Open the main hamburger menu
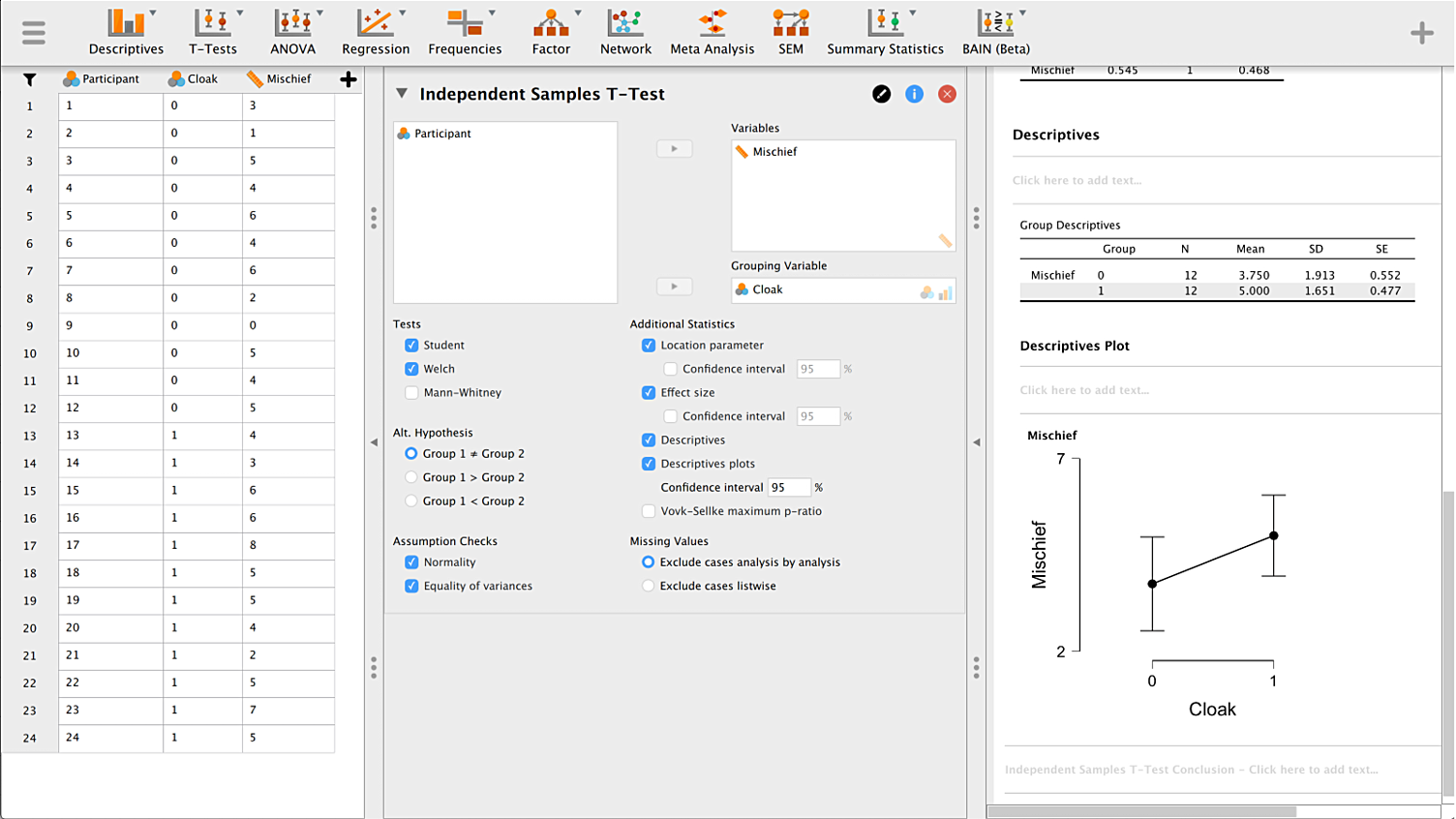This screenshot has height=819, width=1456. [34, 33]
